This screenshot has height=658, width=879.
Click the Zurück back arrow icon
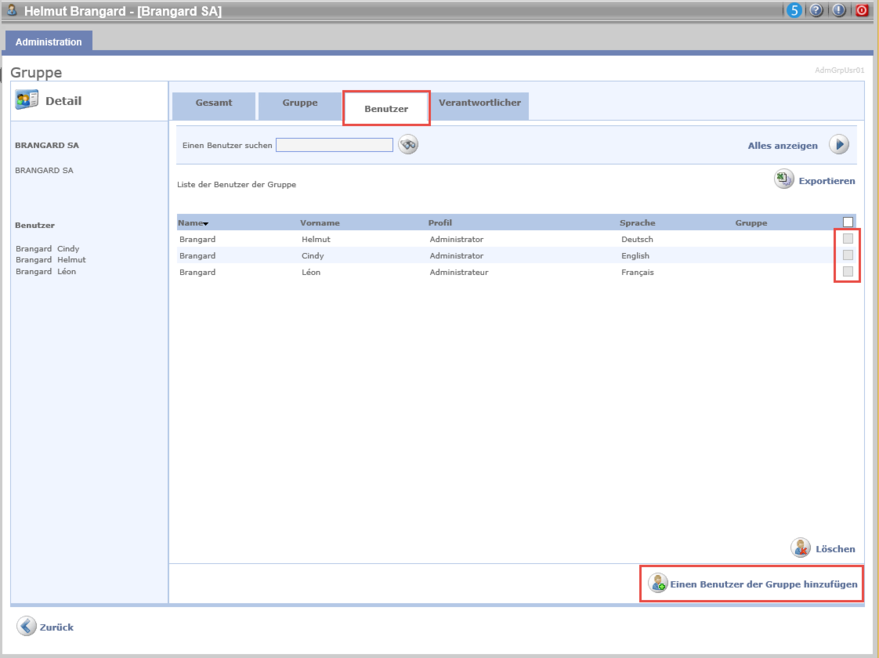(26, 627)
